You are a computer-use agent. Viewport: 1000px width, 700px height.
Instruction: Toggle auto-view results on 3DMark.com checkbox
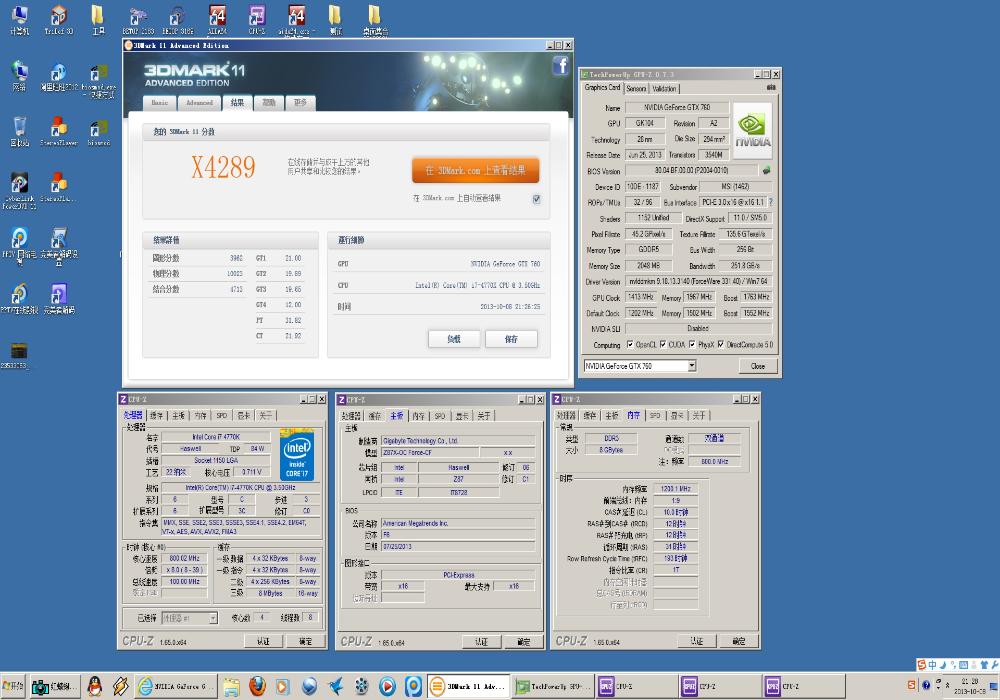click(536, 199)
